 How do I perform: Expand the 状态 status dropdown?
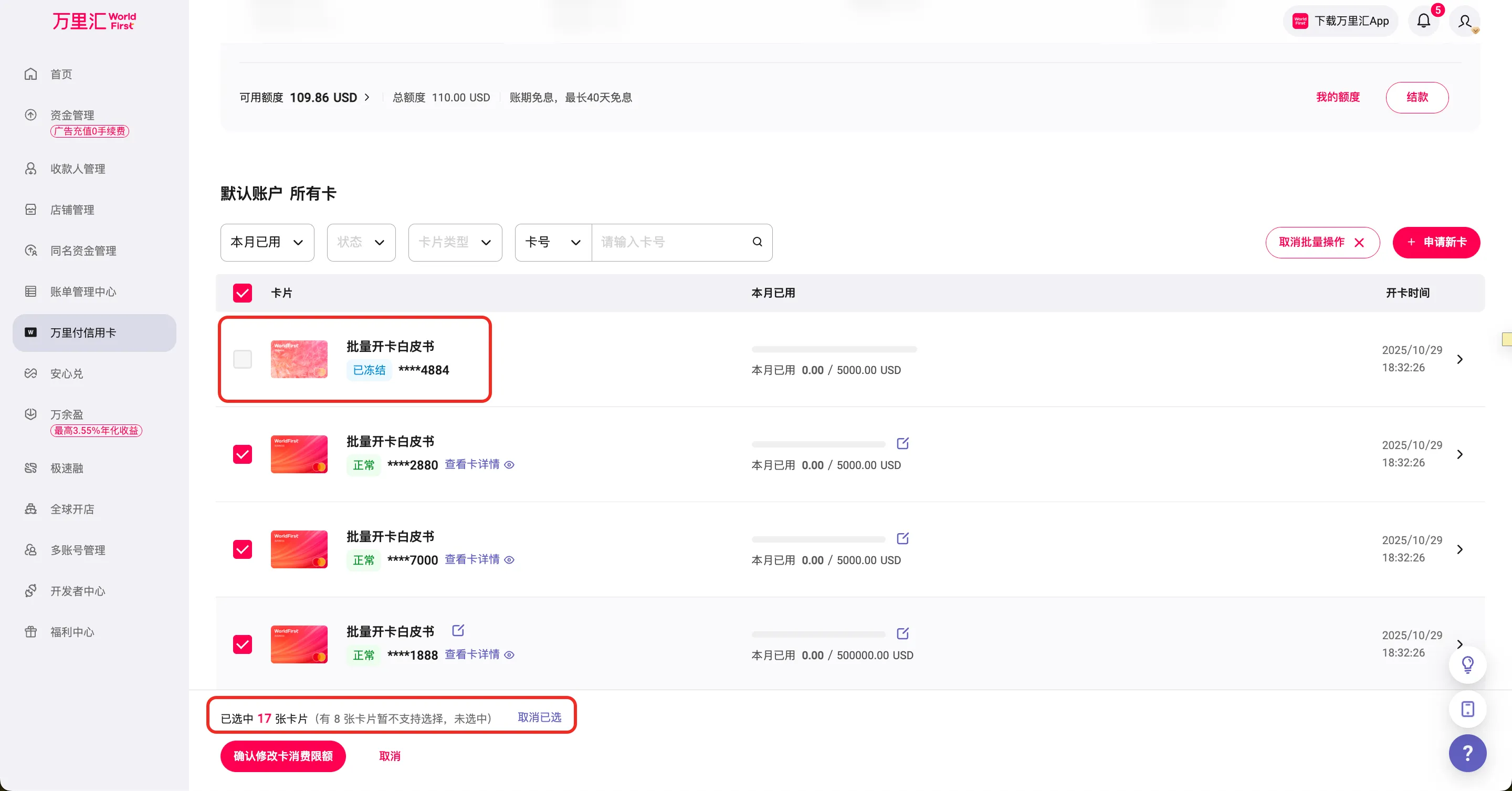coord(361,242)
